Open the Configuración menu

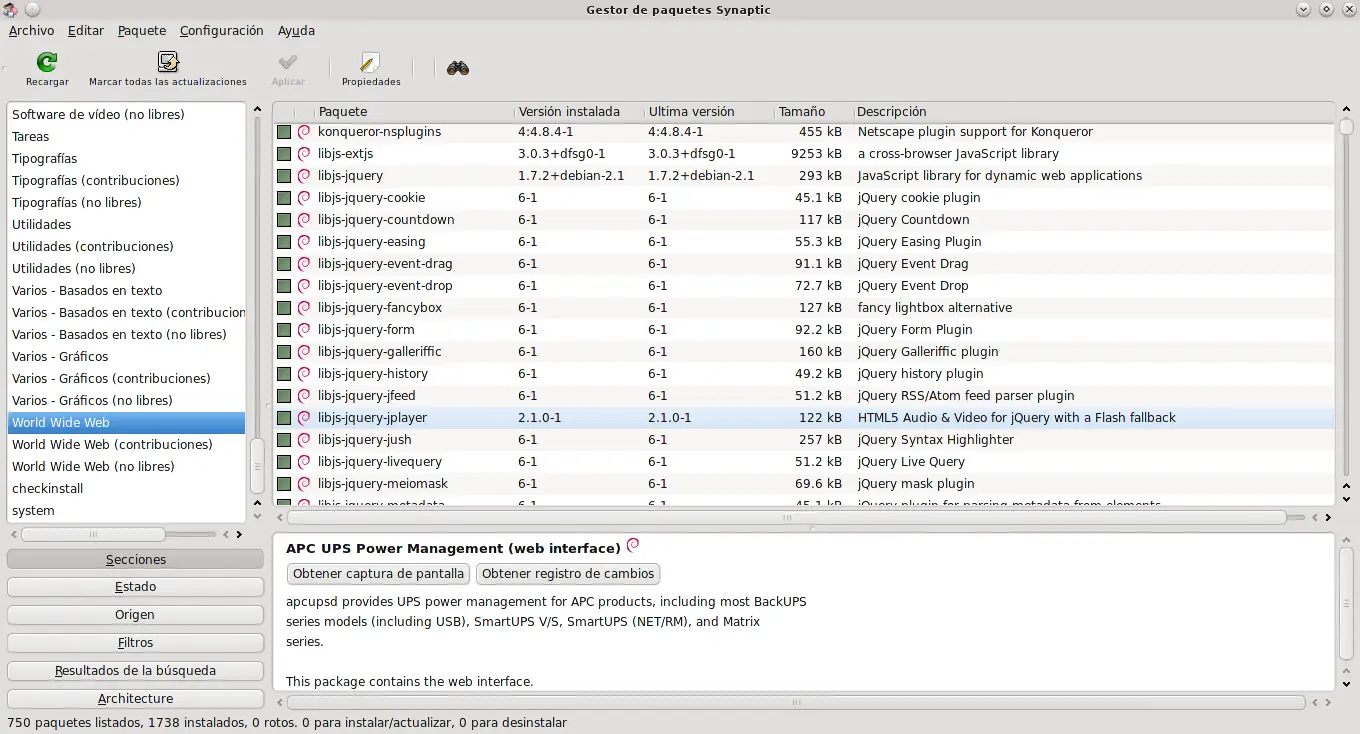(222, 30)
